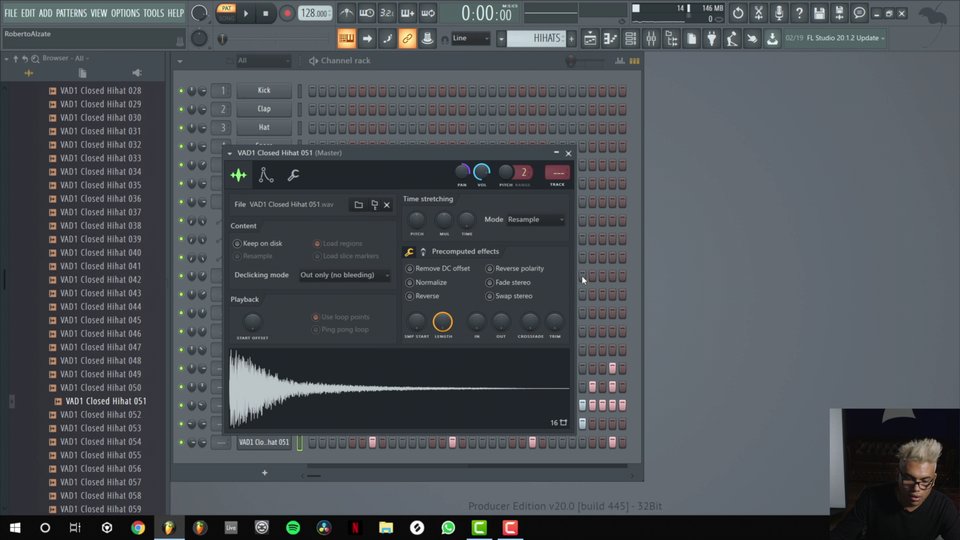Add channel with plus at rack bottom

click(264, 473)
